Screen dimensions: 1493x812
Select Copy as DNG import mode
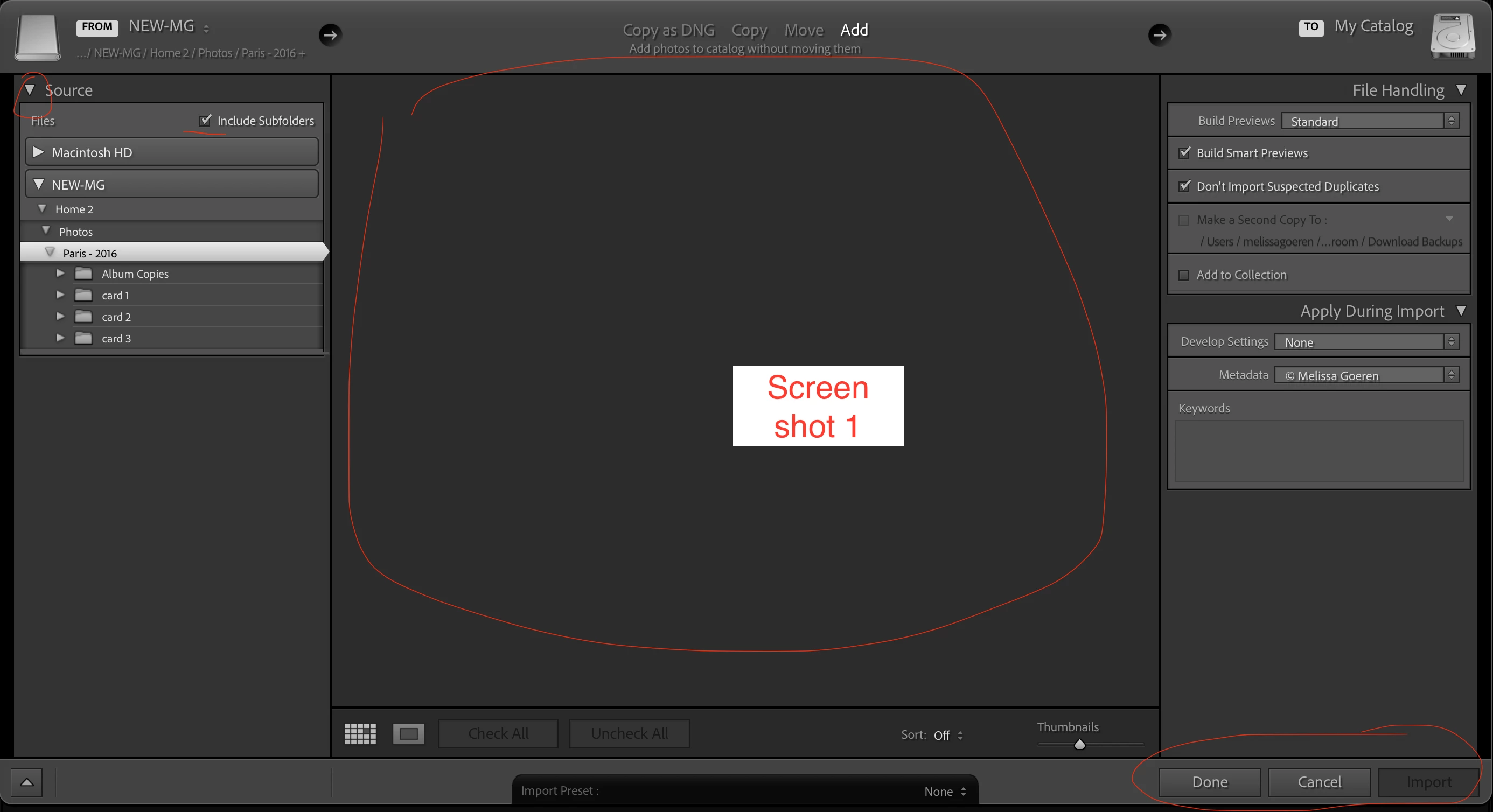668,30
